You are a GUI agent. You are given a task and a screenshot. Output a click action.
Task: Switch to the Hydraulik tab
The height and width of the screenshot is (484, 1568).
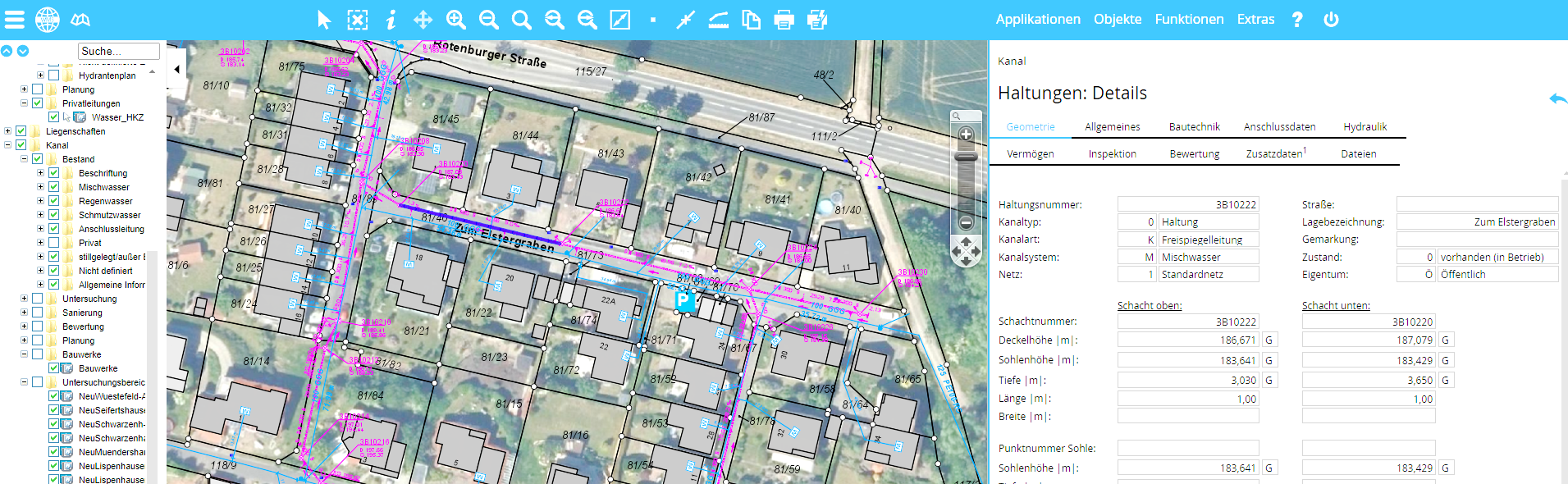(x=1365, y=127)
